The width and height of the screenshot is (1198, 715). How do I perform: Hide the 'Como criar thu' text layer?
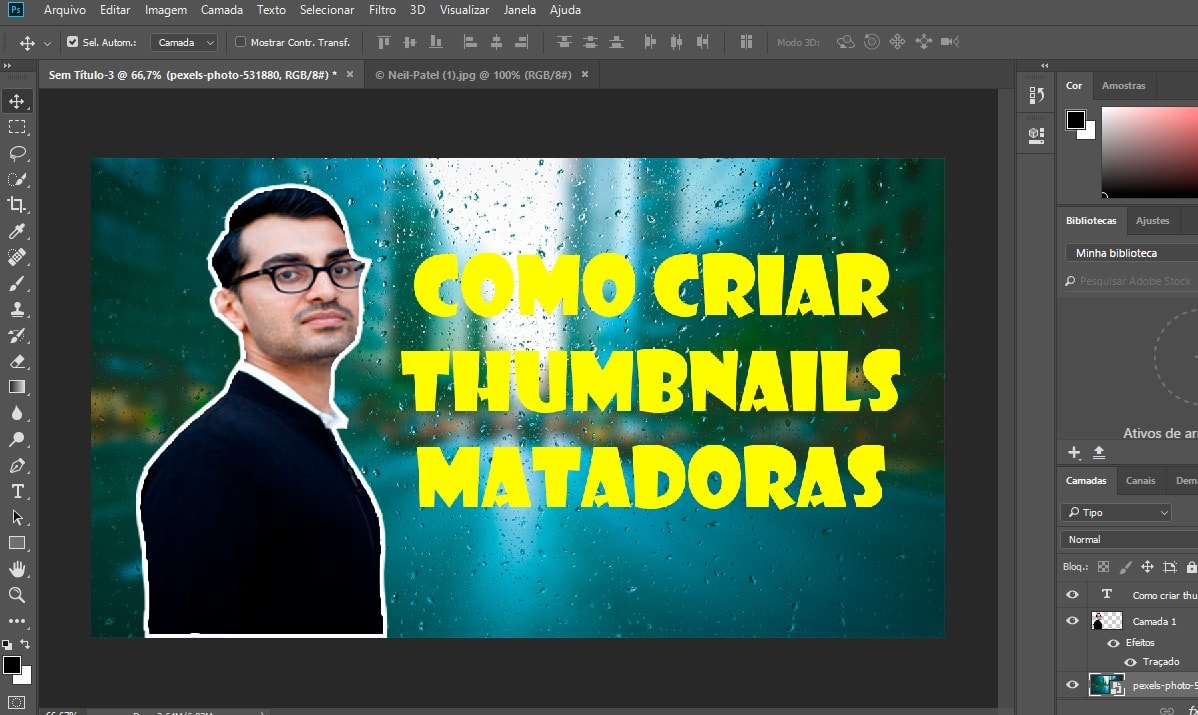pyautogui.click(x=1073, y=594)
